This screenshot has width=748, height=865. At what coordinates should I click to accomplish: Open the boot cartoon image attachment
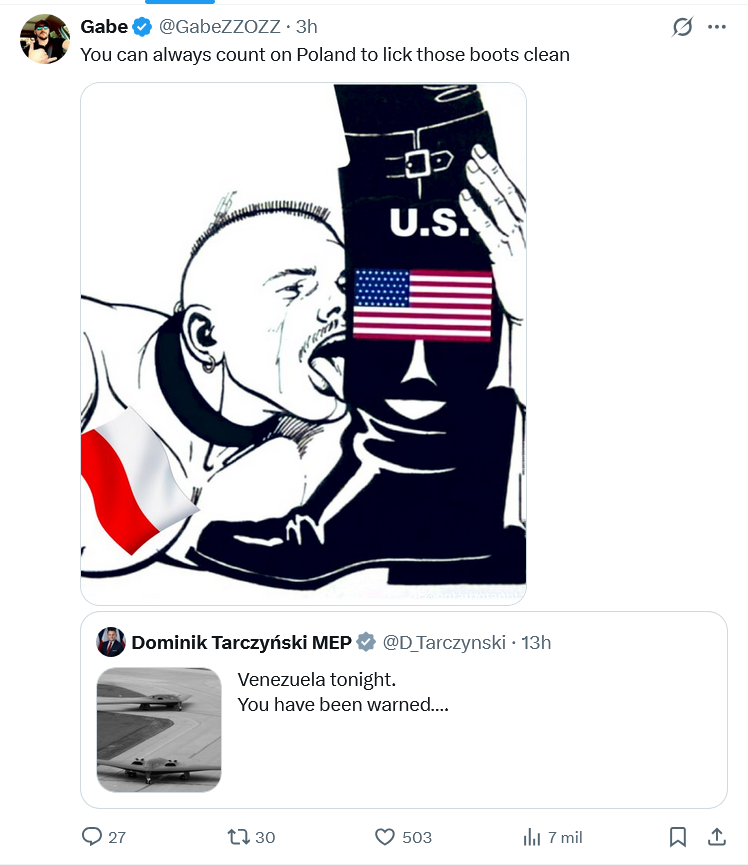click(303, 344)
